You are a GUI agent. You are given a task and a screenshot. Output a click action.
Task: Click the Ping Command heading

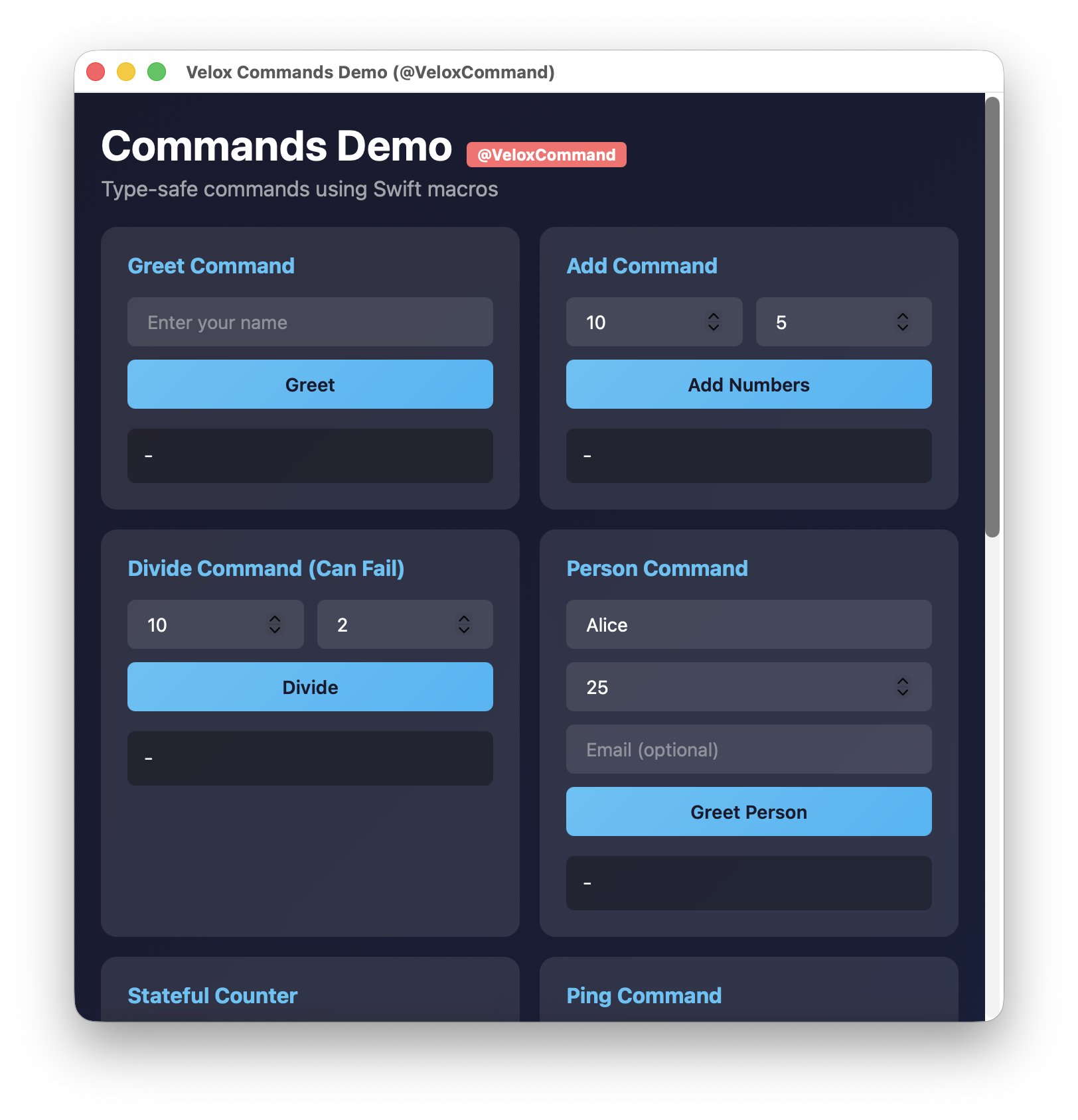(644, 996)
